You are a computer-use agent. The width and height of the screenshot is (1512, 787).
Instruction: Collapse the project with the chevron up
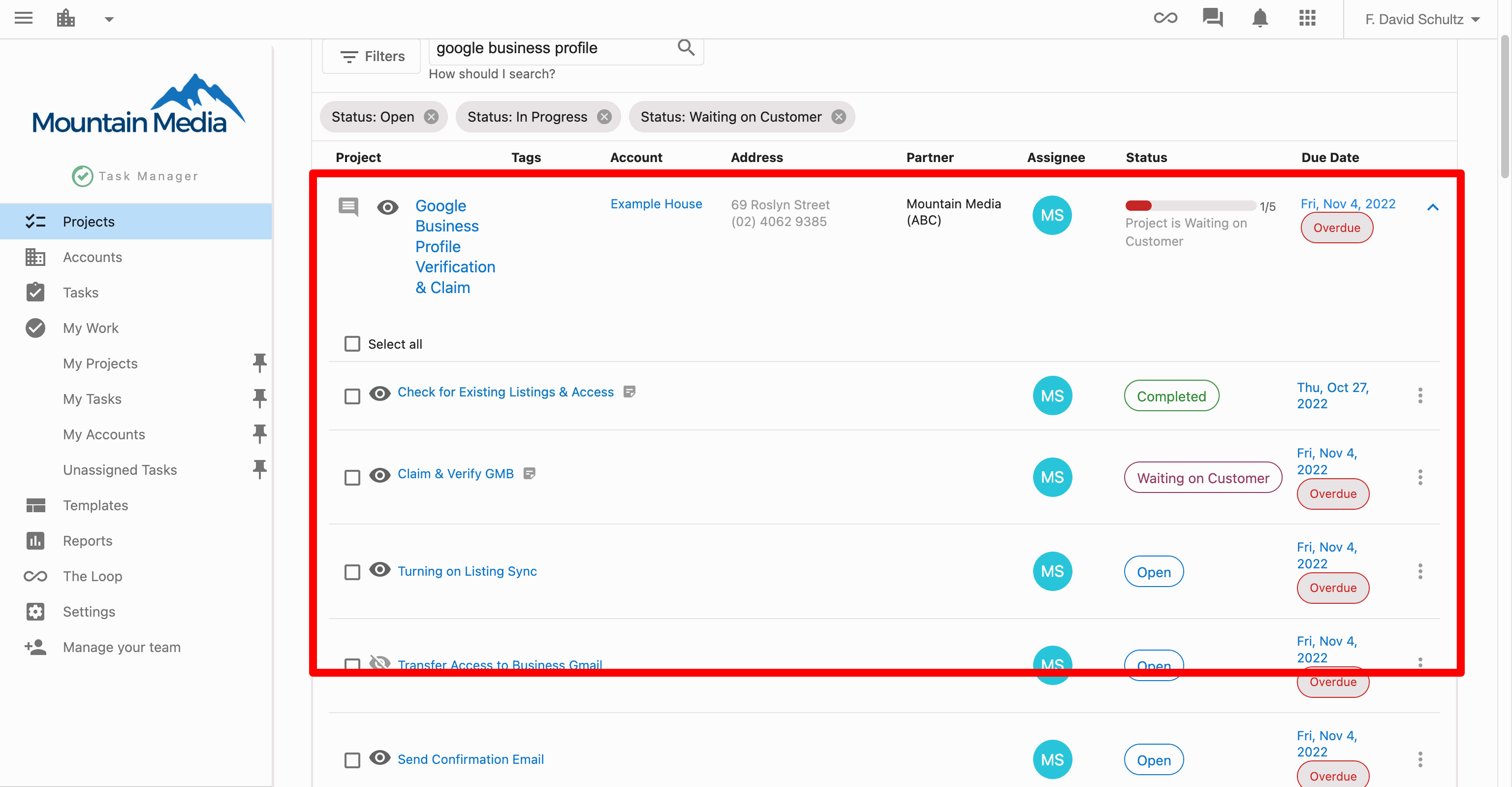(1433, 207)
